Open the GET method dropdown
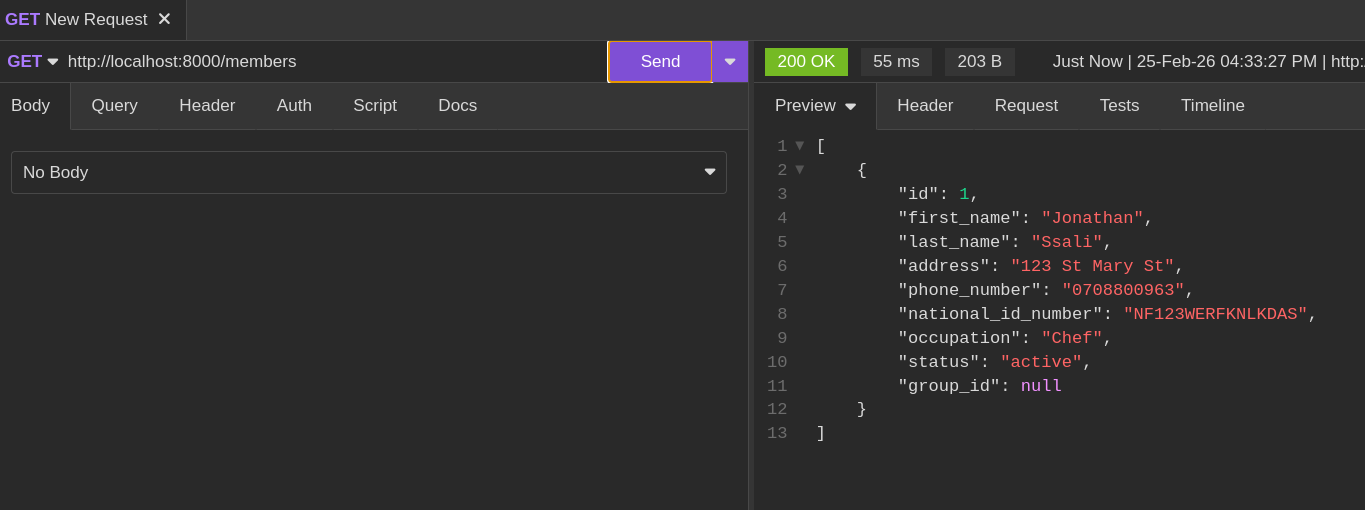Screen dimensions: 1365x510 (33, 62)
